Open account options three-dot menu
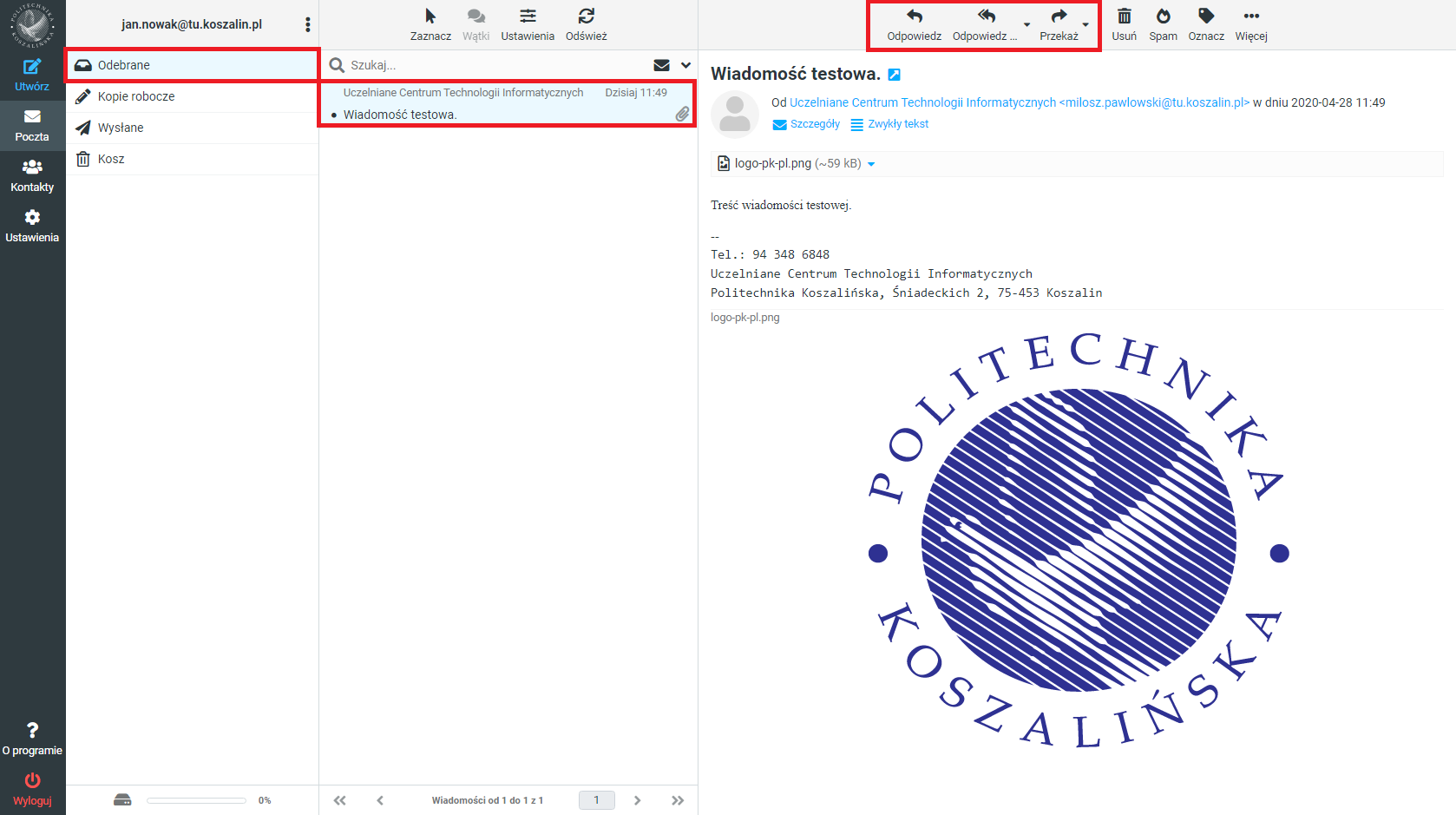The height and width of the screenshot is (815, 1456). [x=307, y=24]
